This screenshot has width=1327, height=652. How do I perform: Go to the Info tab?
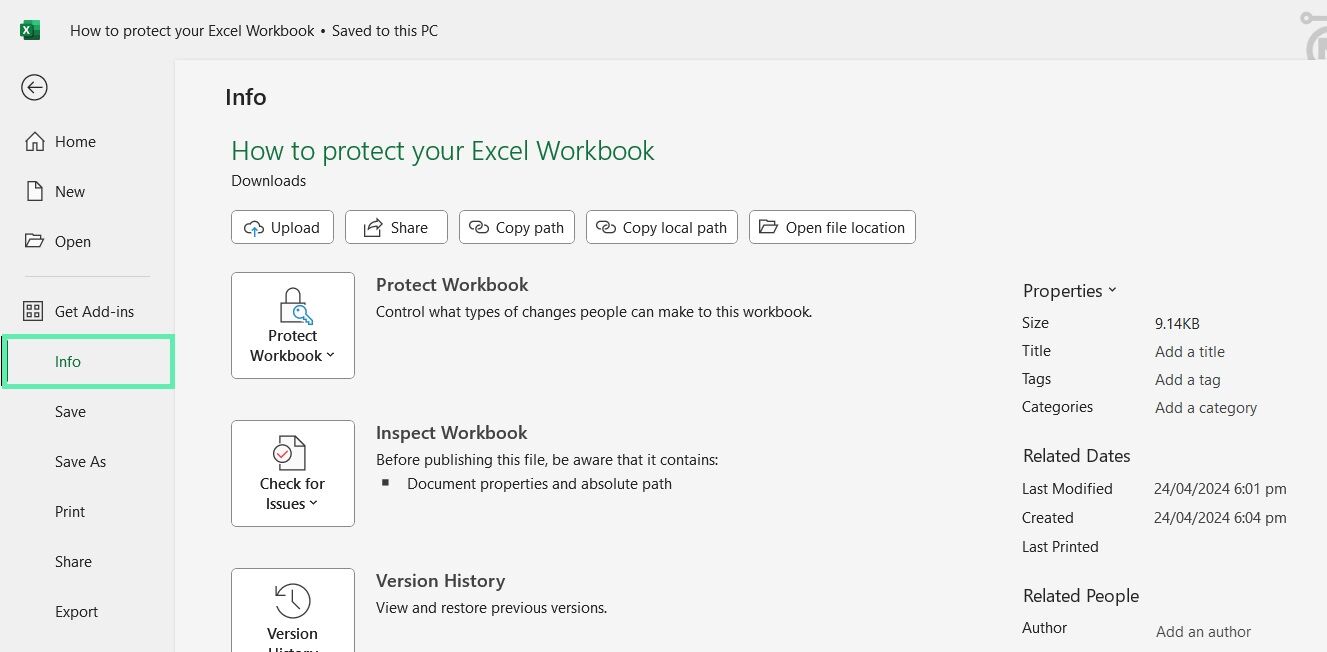pos(88,361)
